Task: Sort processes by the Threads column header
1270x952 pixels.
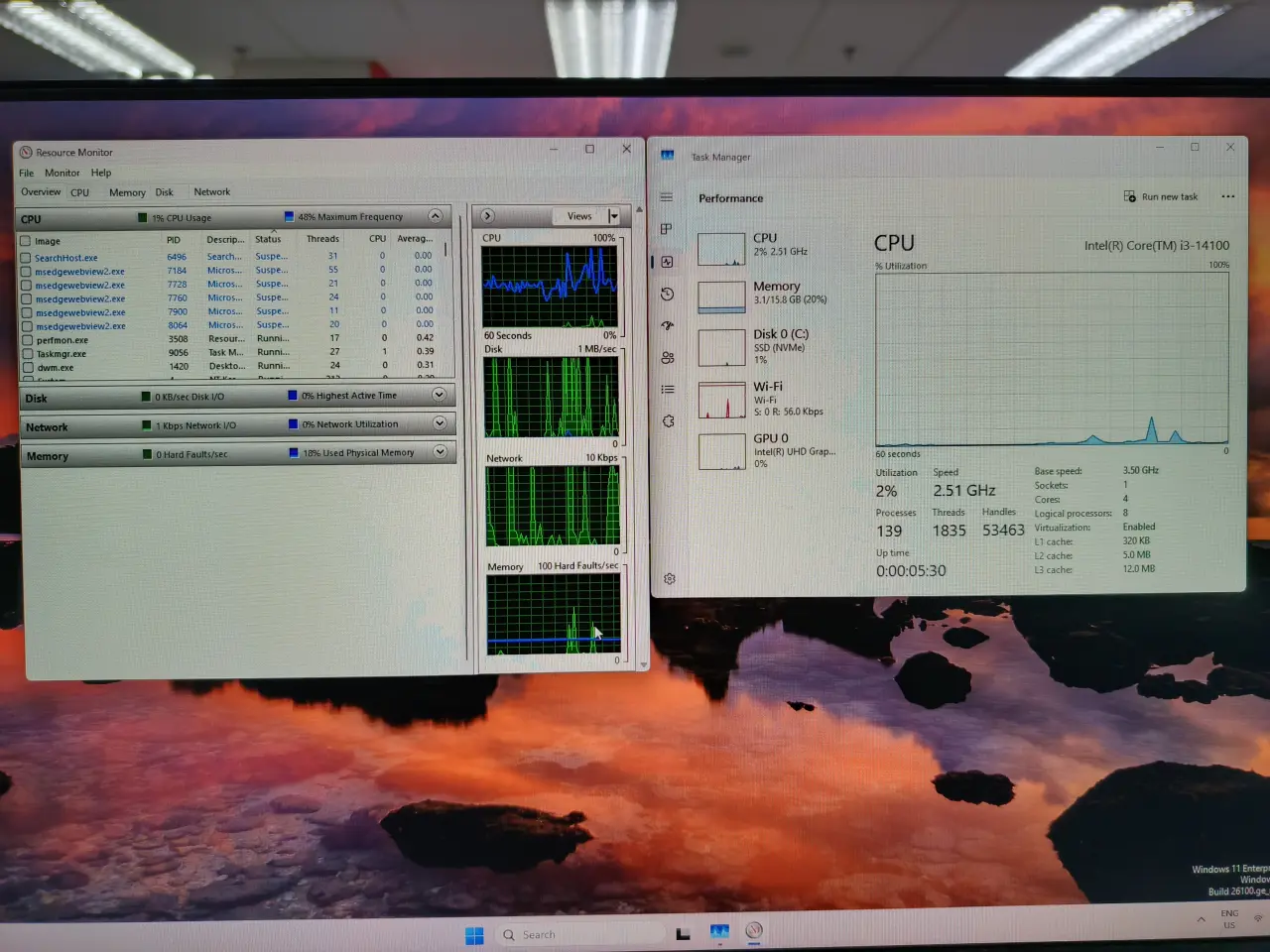Action: tap(322, 239)
